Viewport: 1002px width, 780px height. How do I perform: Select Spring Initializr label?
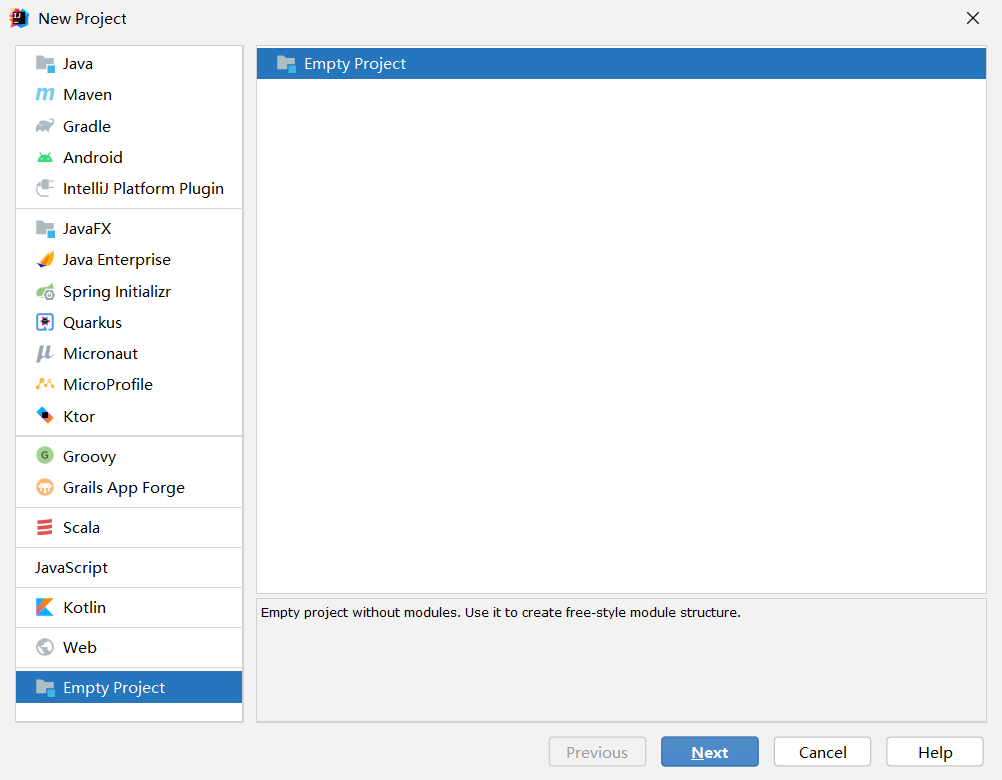pos(117,292)
